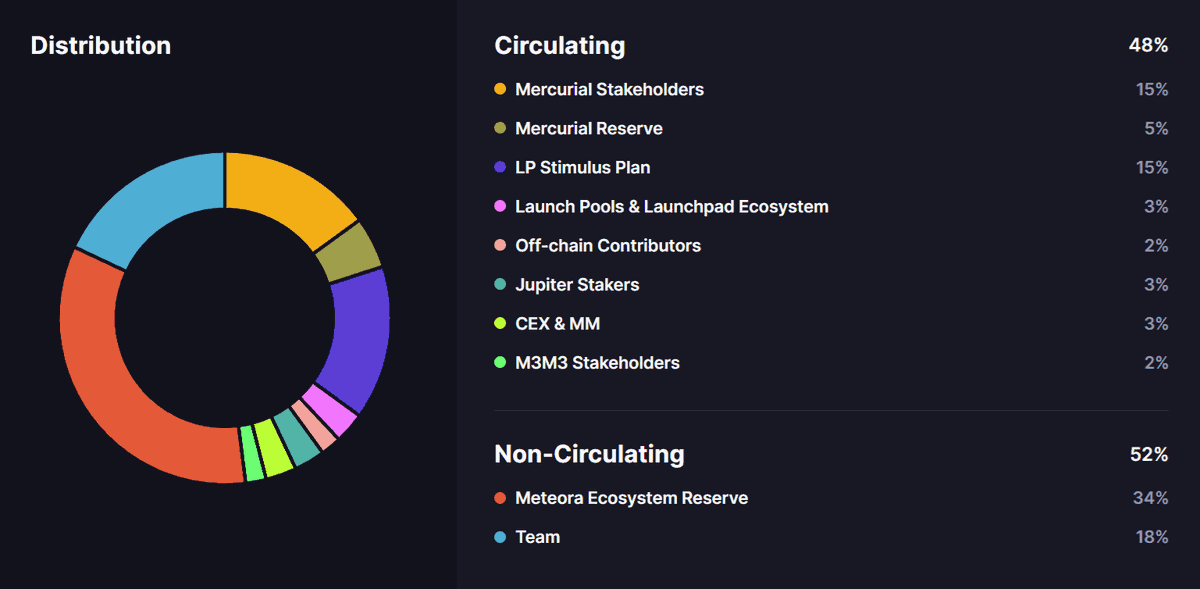Click the 48% Circulating total
This screenshot has height=589, width=1200.
1148,46
